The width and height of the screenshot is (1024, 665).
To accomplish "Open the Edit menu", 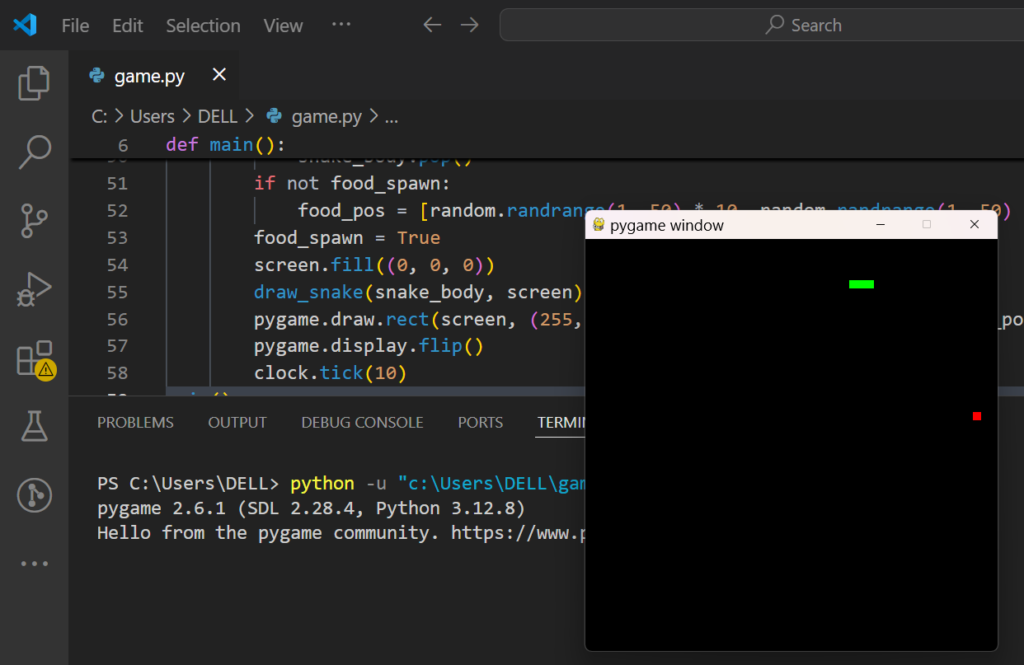I will tap(127, 25).
